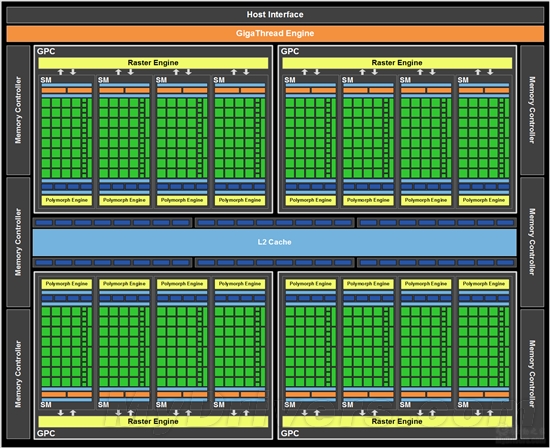The height and width of the screenshot is (448, 550).
Task: Select the rightmost Polymorph Engine in the lower-left GPC
Action: click(240, 284)
